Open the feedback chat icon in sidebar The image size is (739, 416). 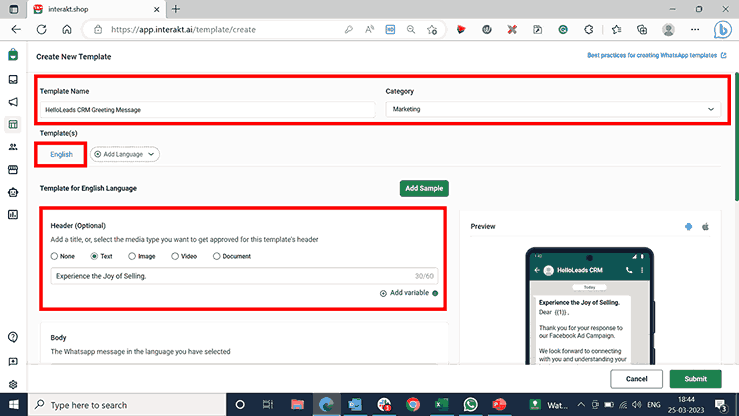(13, 361)
